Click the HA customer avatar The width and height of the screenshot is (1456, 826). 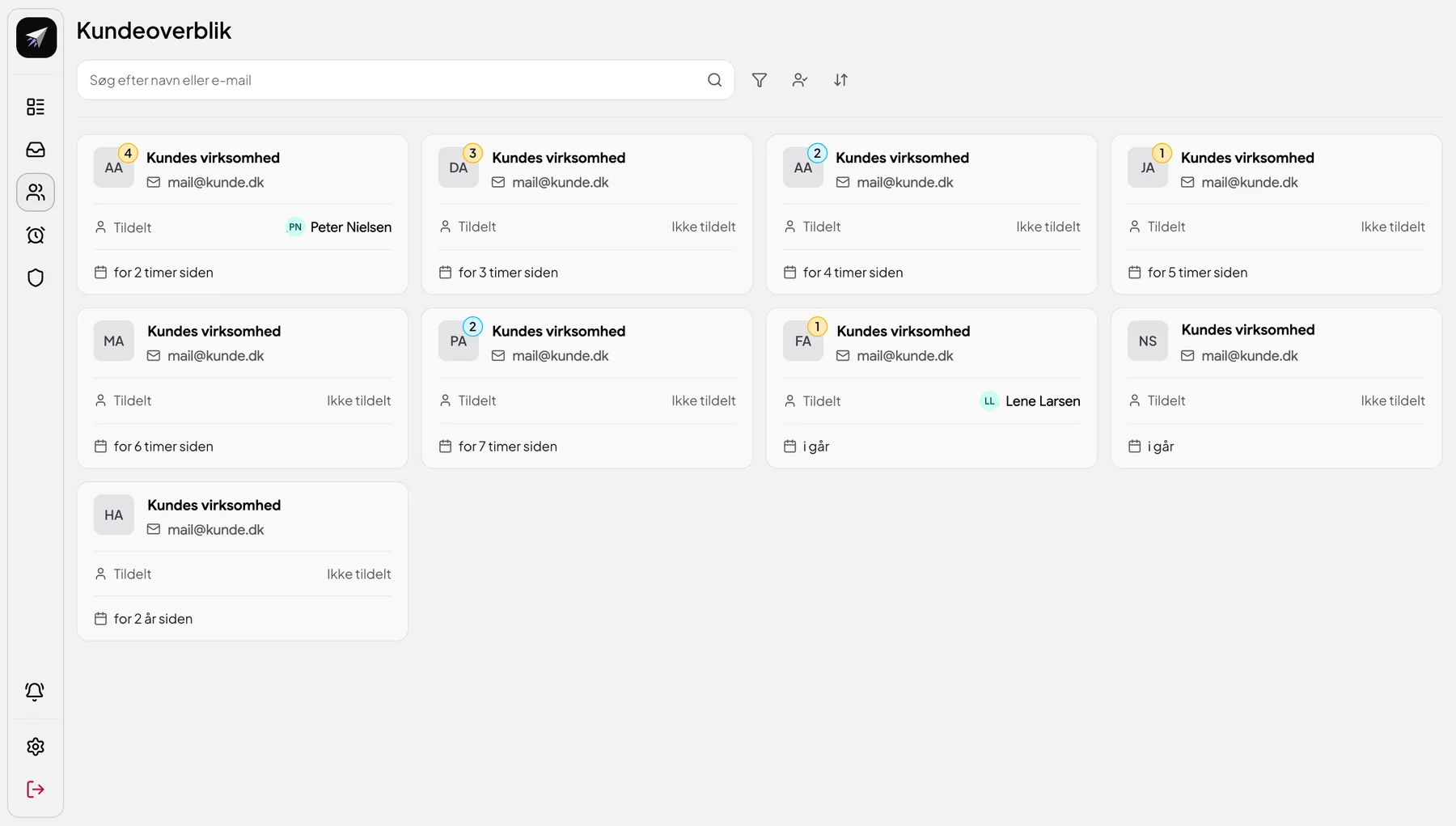click(114, 515)
